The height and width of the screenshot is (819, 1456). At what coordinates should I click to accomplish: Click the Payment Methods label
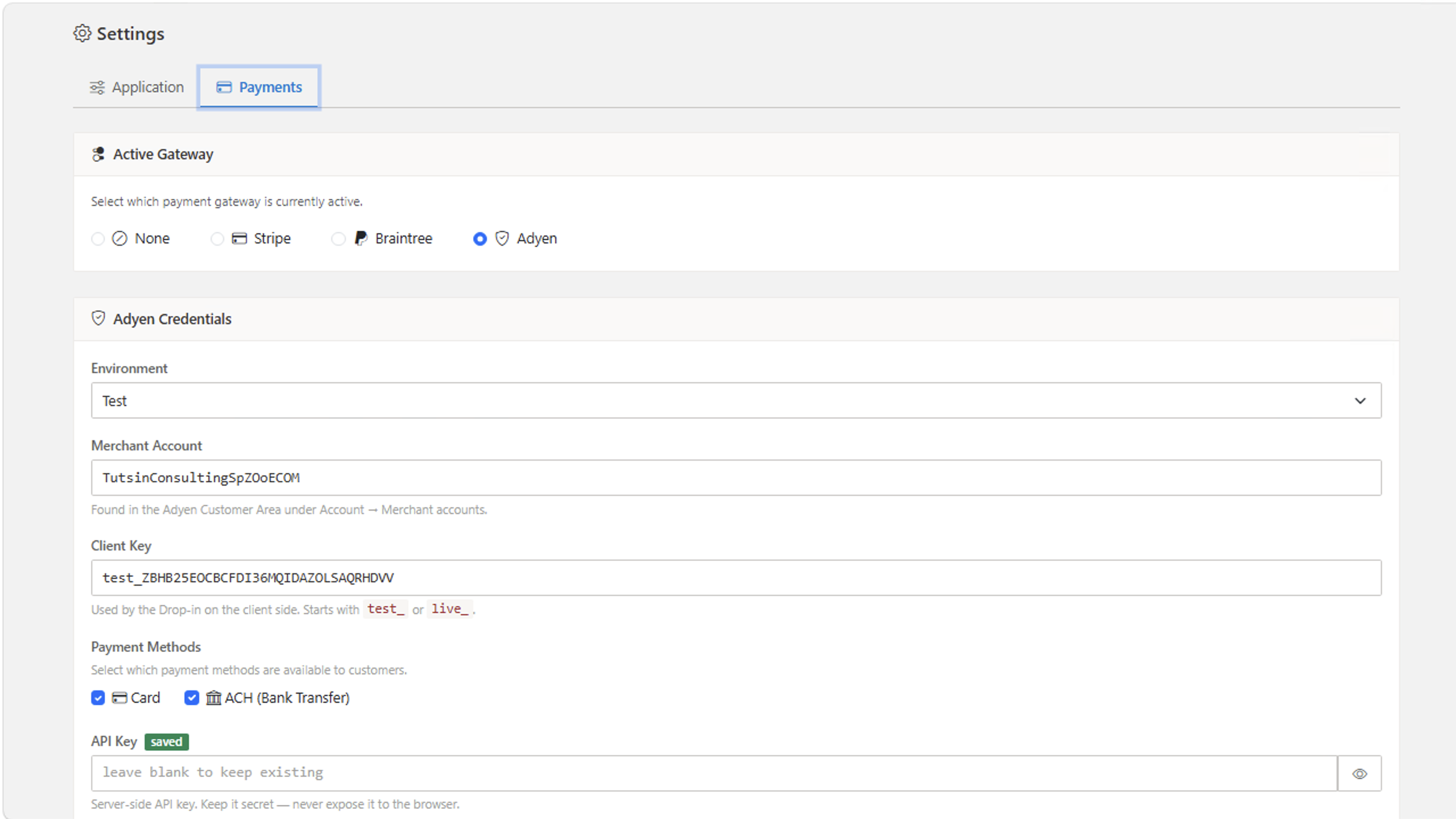coord(146,647)
